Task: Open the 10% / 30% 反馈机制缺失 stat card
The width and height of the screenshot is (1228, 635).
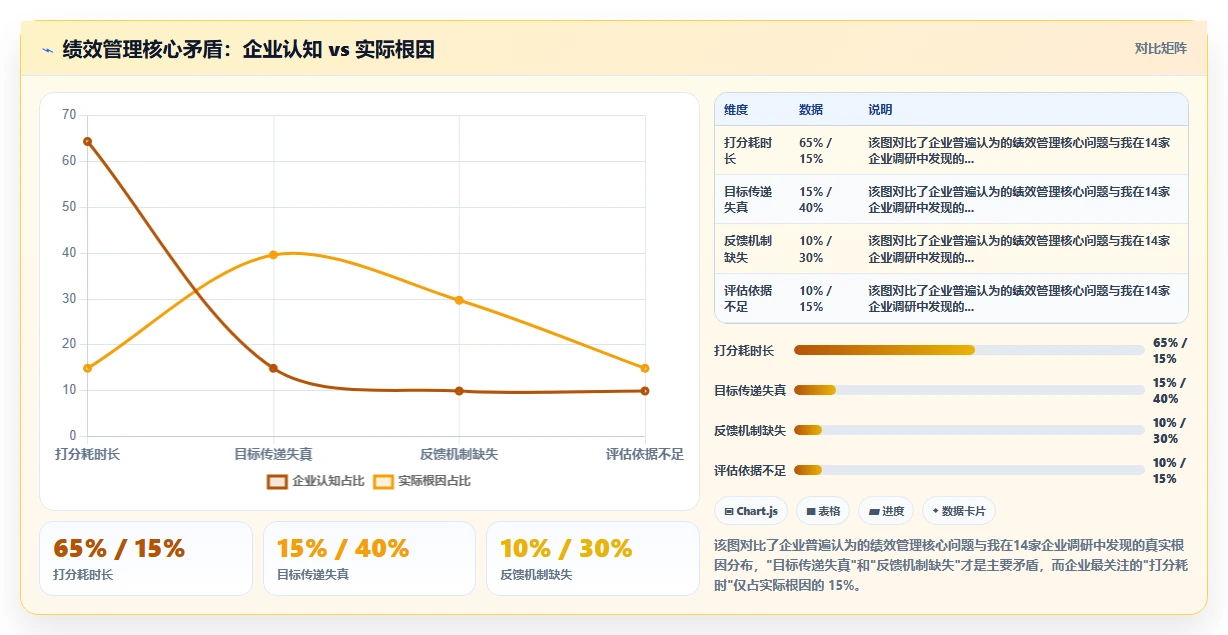Action: click(593, 558)
